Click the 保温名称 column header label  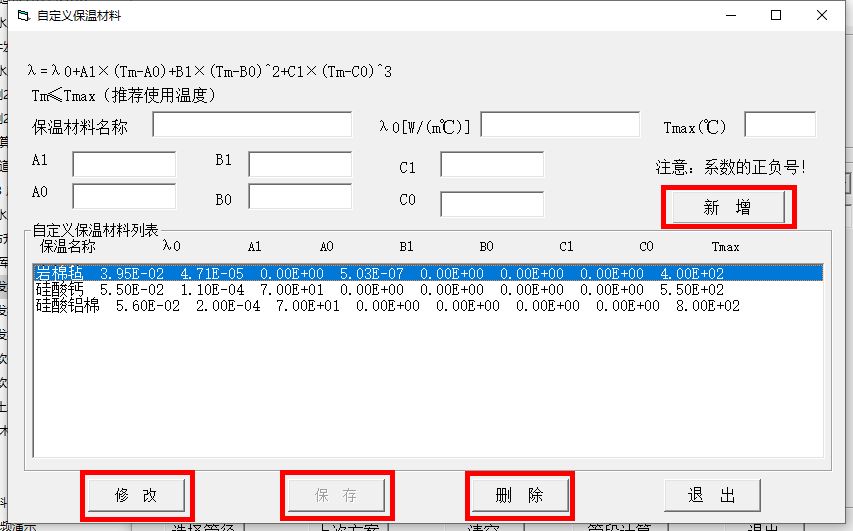68,246
